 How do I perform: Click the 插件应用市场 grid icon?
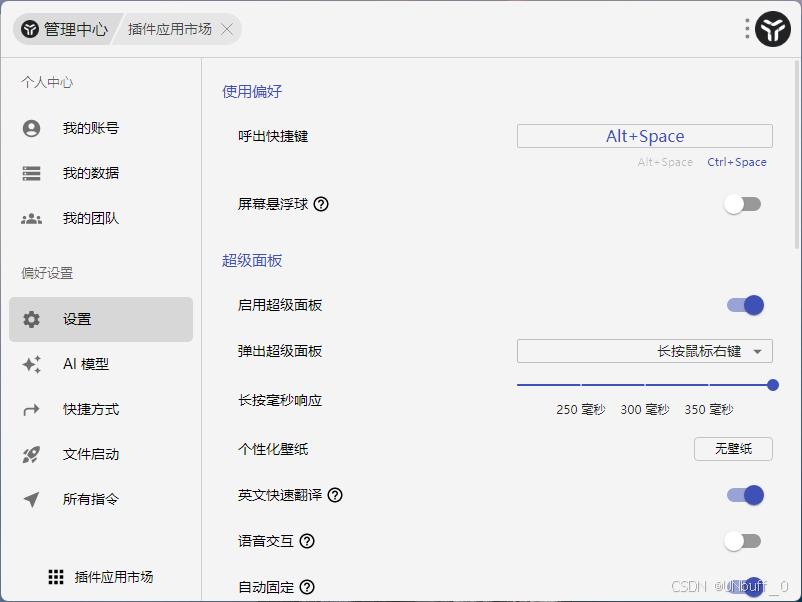[x=56, y=577]
